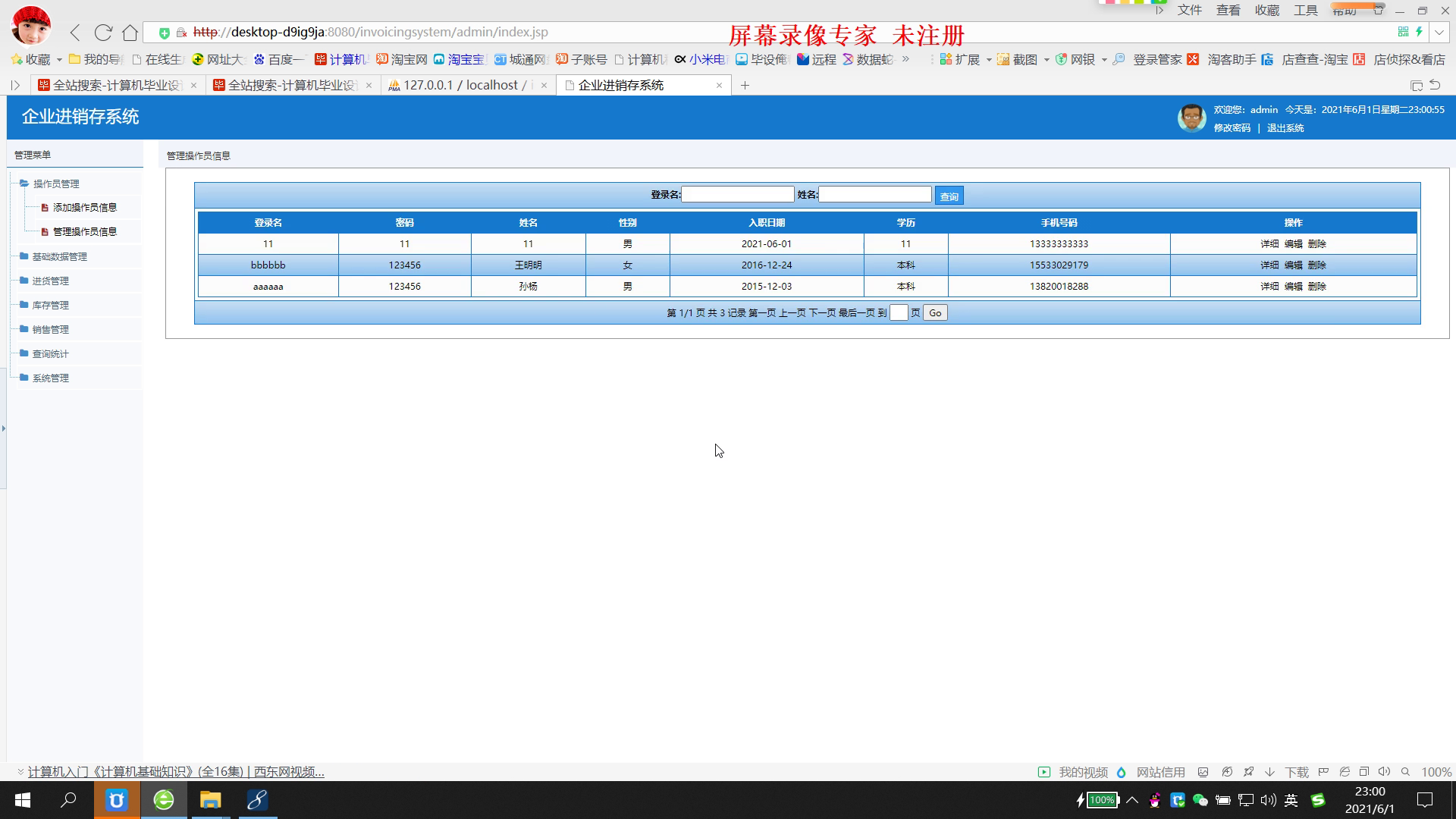Click the page number input box

tap(899, 313)
